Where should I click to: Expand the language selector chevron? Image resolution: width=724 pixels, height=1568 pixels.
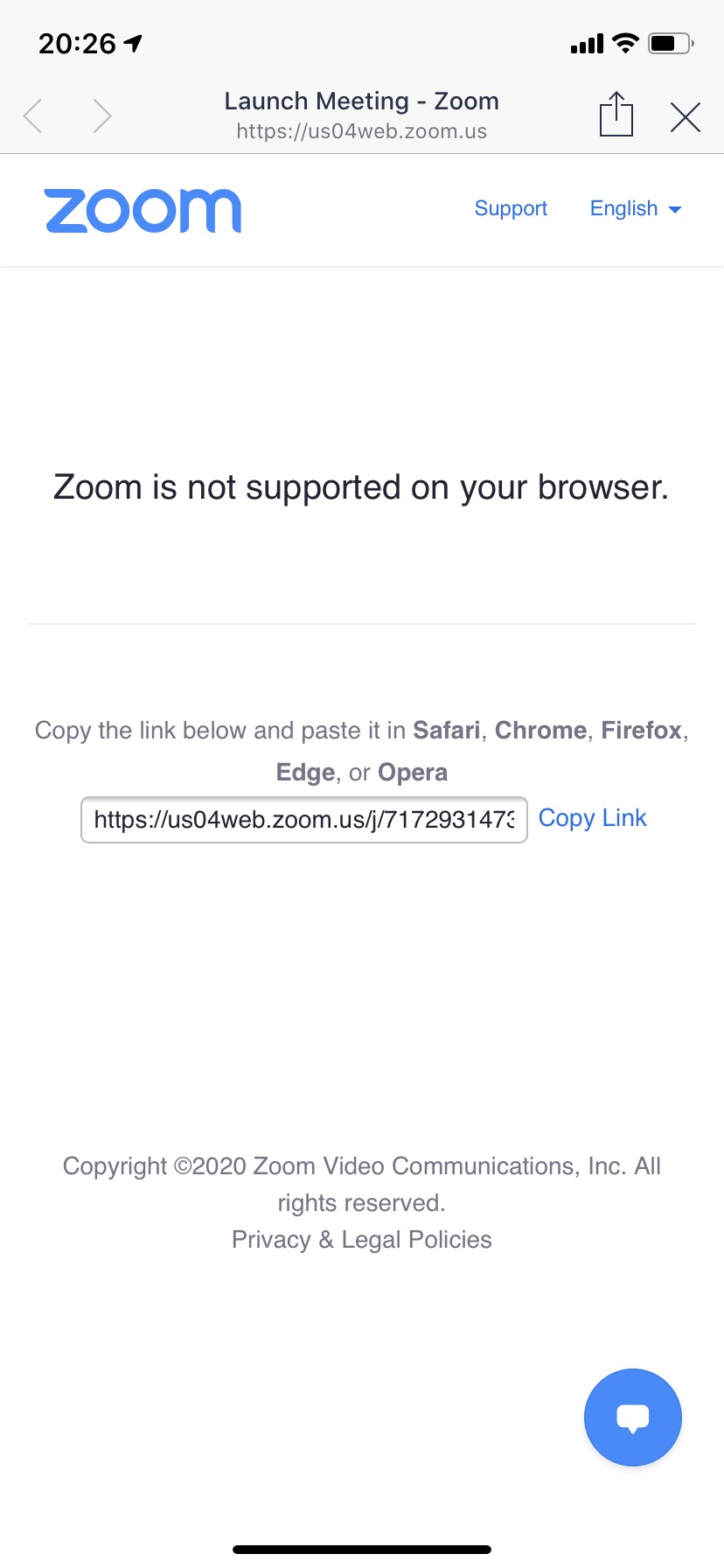pos(674,210)
